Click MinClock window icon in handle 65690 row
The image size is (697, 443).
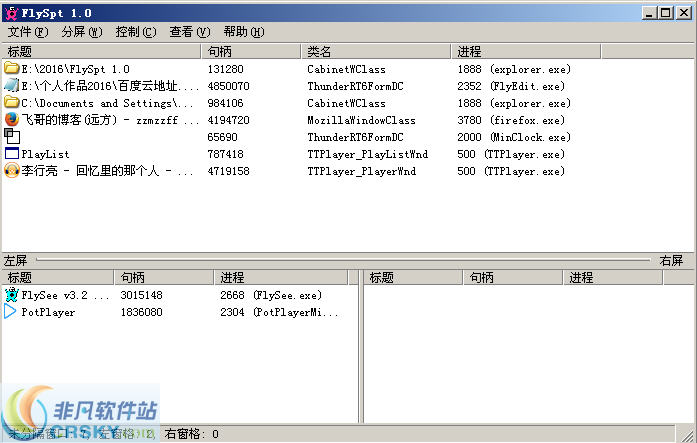point(12,136)
